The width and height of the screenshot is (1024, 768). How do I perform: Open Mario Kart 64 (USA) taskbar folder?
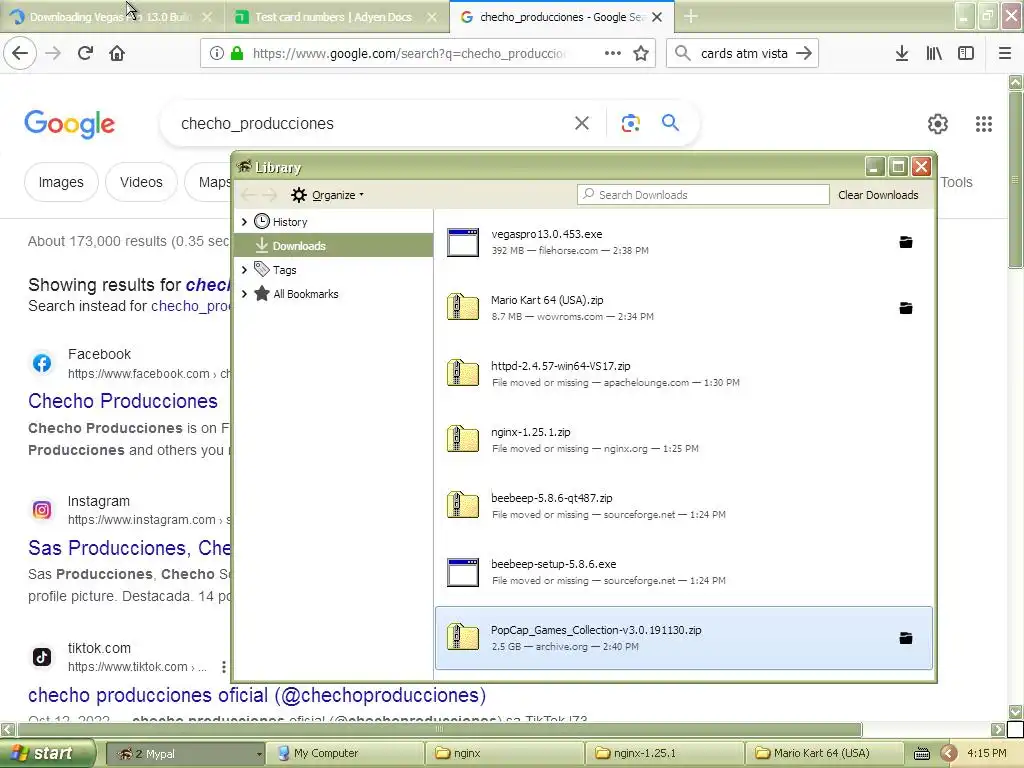824,754
